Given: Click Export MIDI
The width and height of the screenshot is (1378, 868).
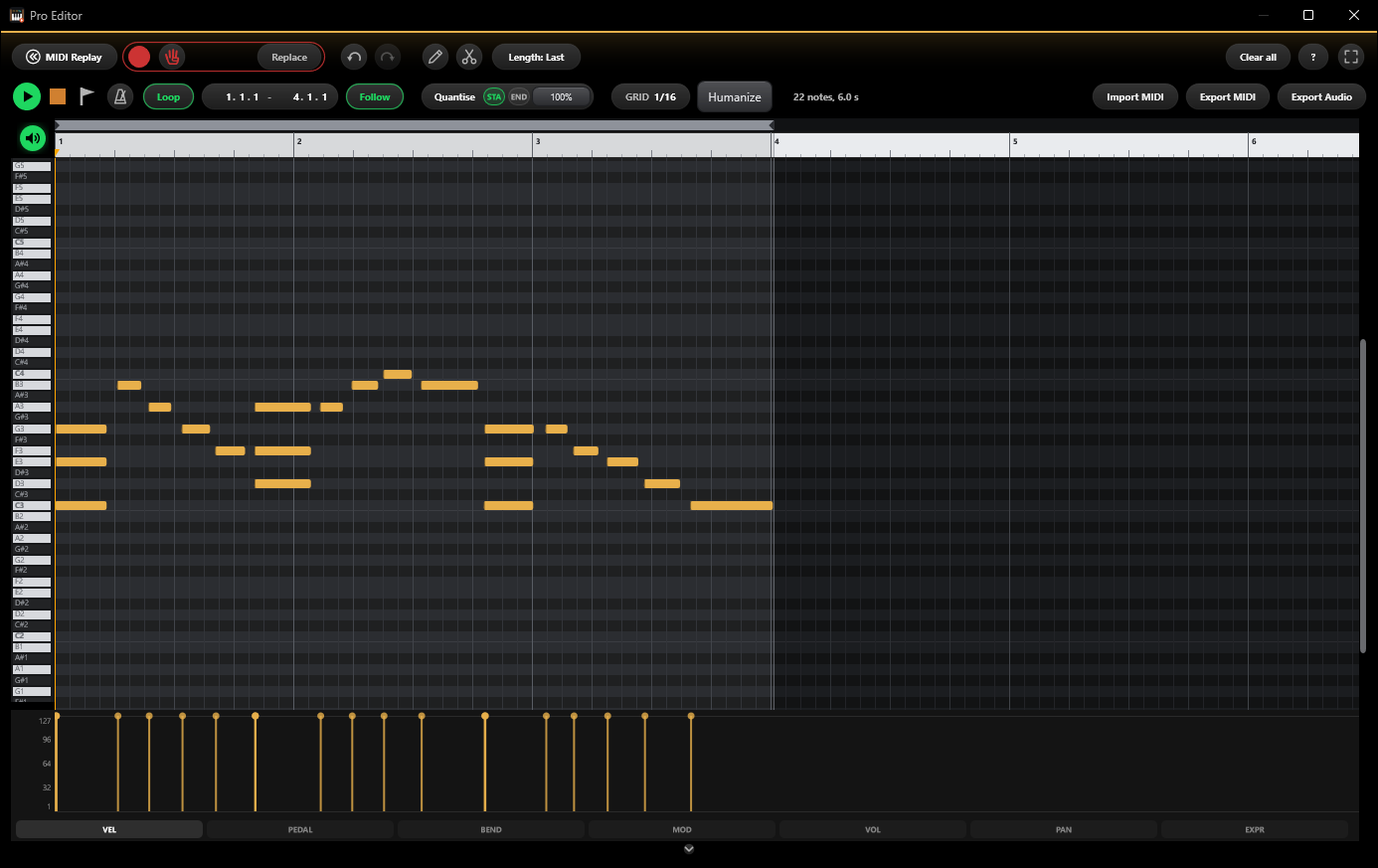Looking at the screenshot, I should coord(1228,96).
